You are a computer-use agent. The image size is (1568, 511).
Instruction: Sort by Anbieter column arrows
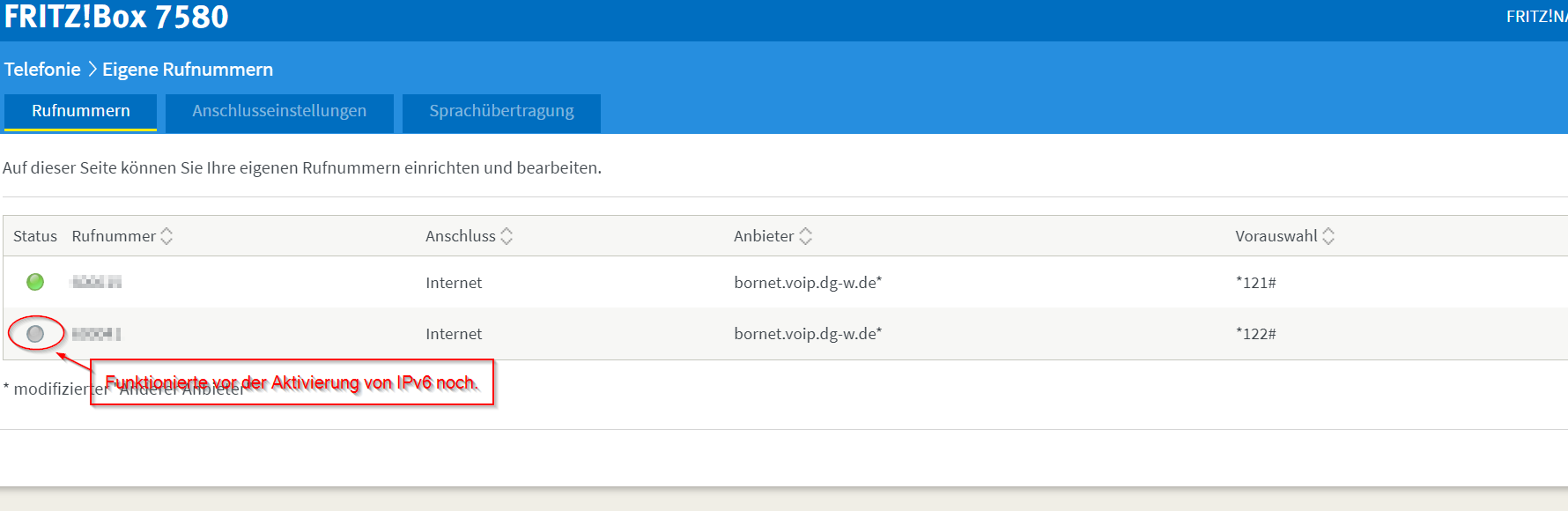click(x=805, y=236)
